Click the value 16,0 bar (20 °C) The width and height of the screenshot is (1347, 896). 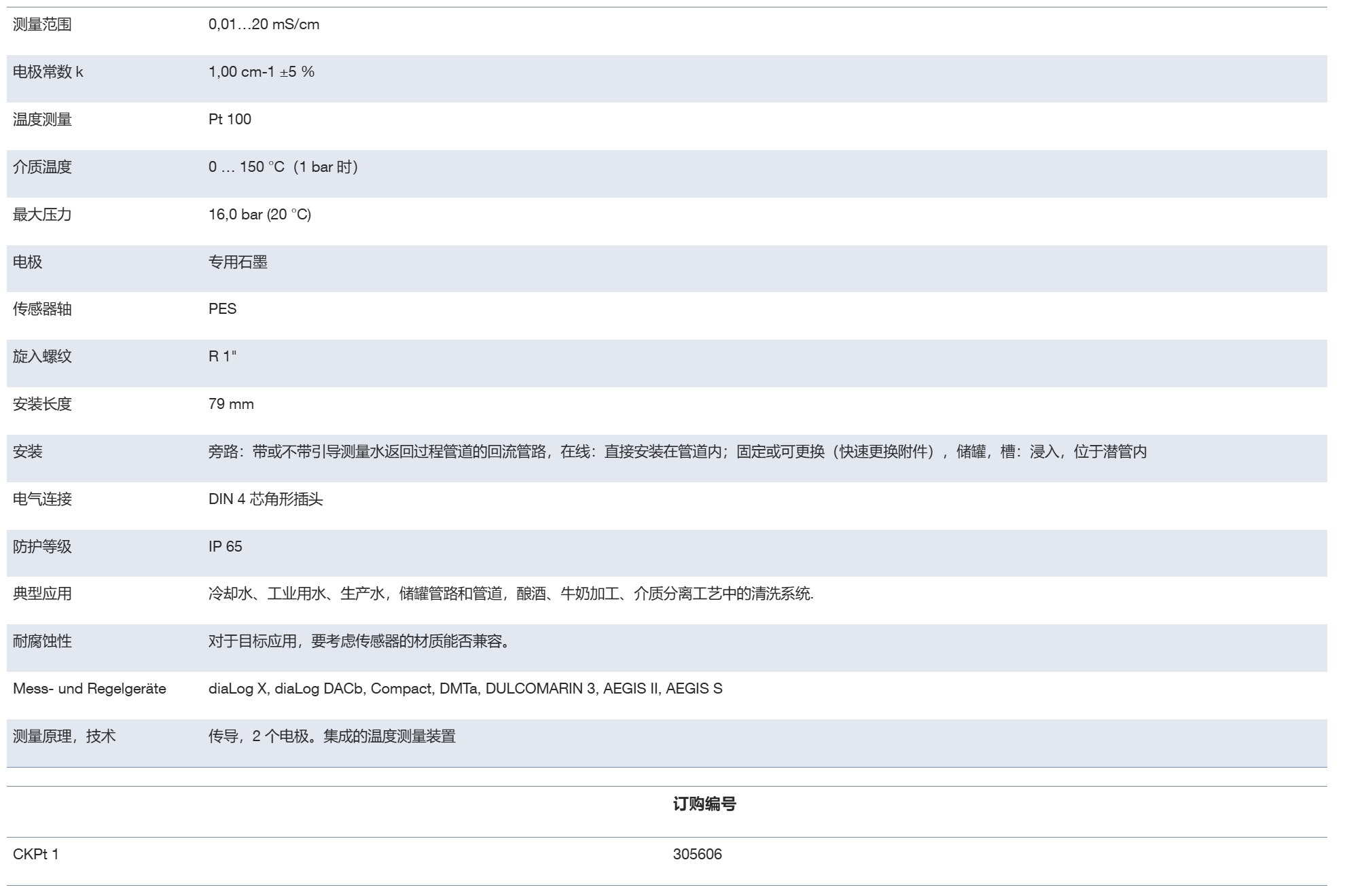click(259, 215)
